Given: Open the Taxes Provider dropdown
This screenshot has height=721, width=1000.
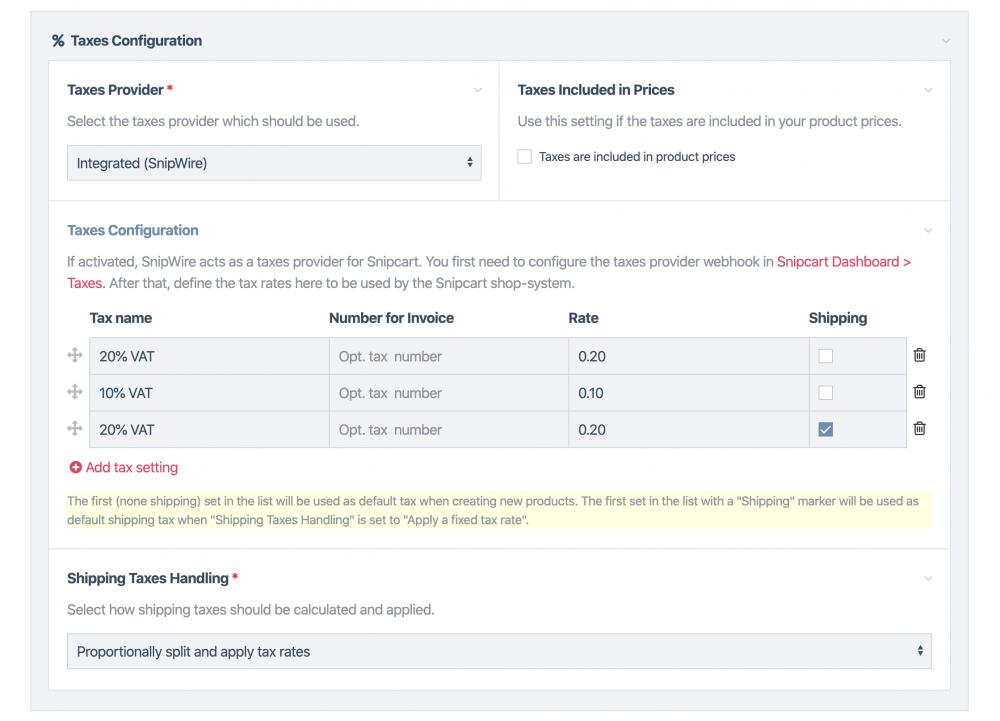Looking at the screenshot, I should [x=274, y=163].
